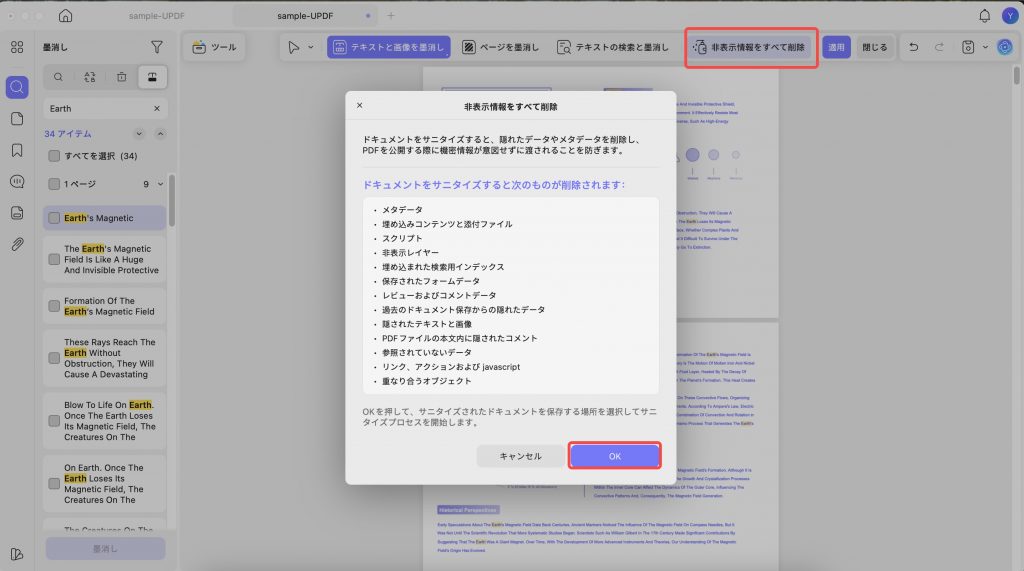This screenshot has height=571, width=1024.
Task: Open the layers icon at sidebar bottom
Action: (17, 554)
